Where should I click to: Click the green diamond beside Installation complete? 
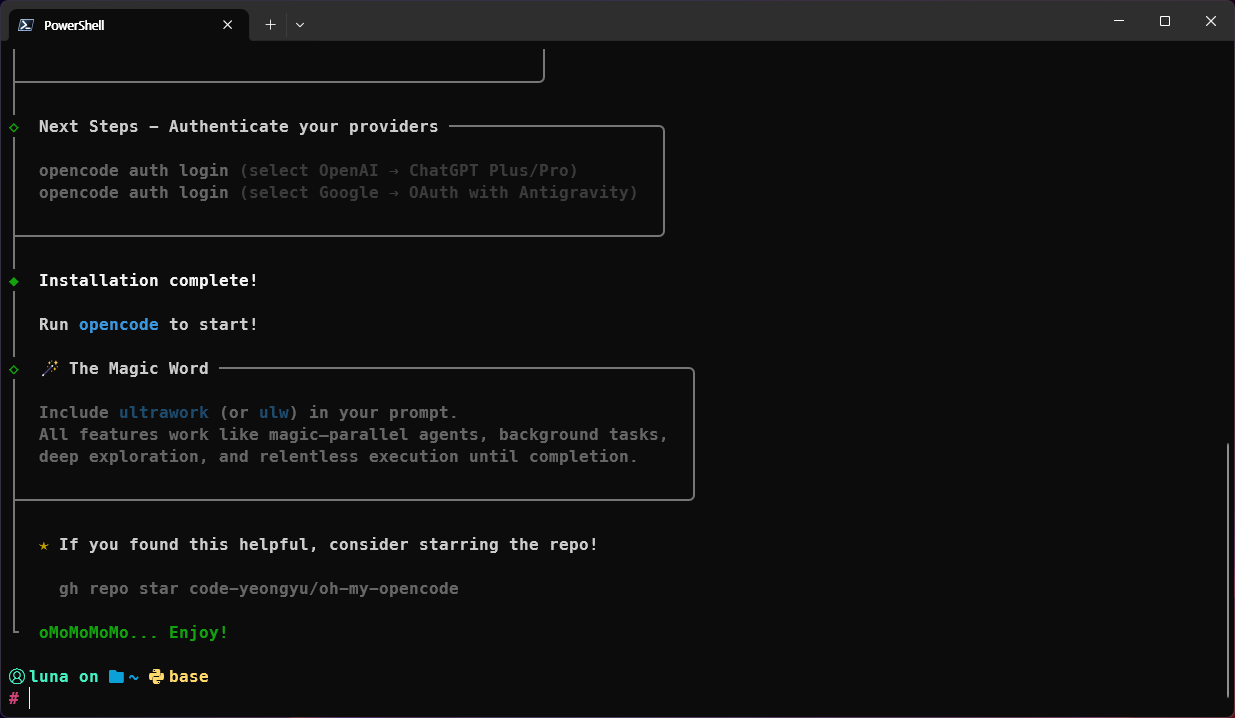pos(14,281)
